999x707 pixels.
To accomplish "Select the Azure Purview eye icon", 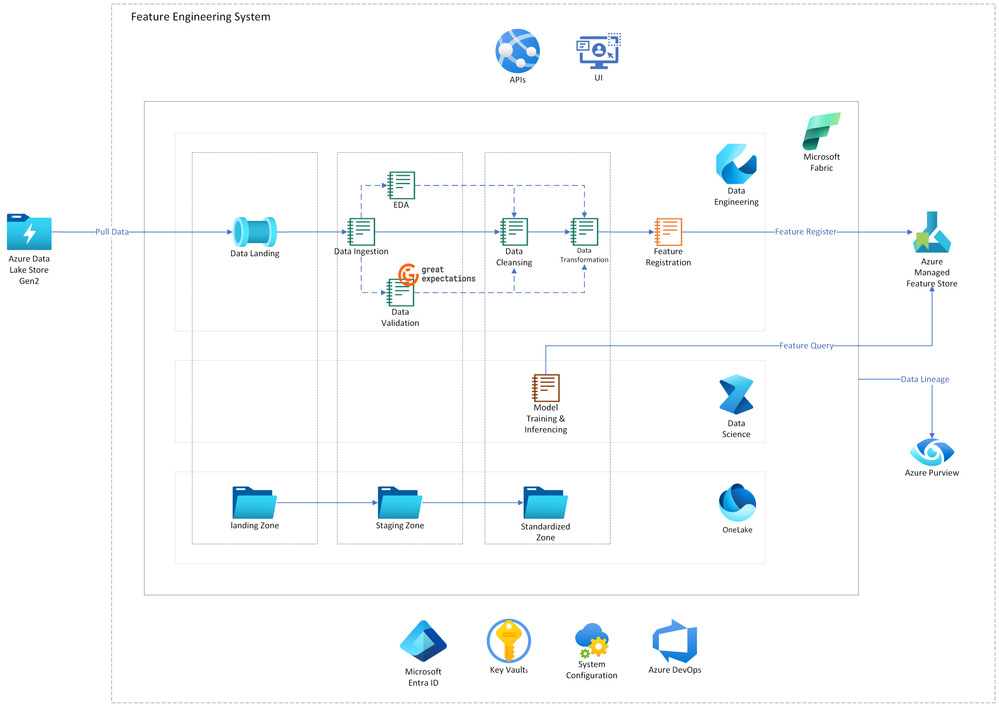I will point(931,452).
